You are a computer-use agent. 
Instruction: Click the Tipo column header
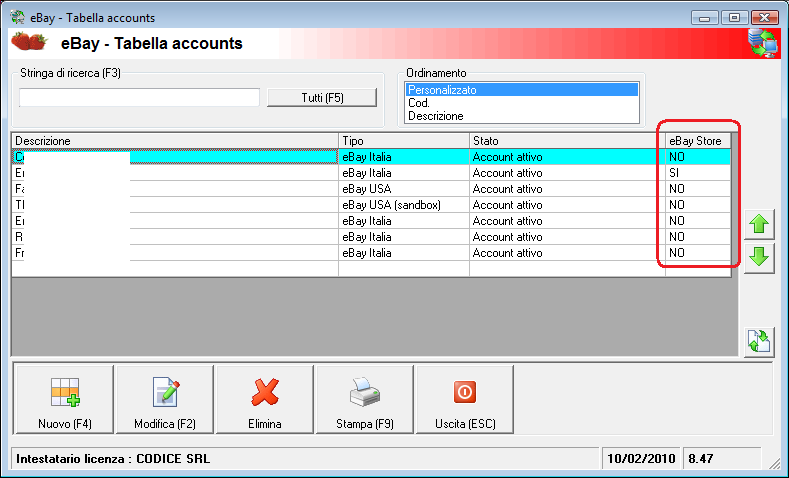coord(404,141)
